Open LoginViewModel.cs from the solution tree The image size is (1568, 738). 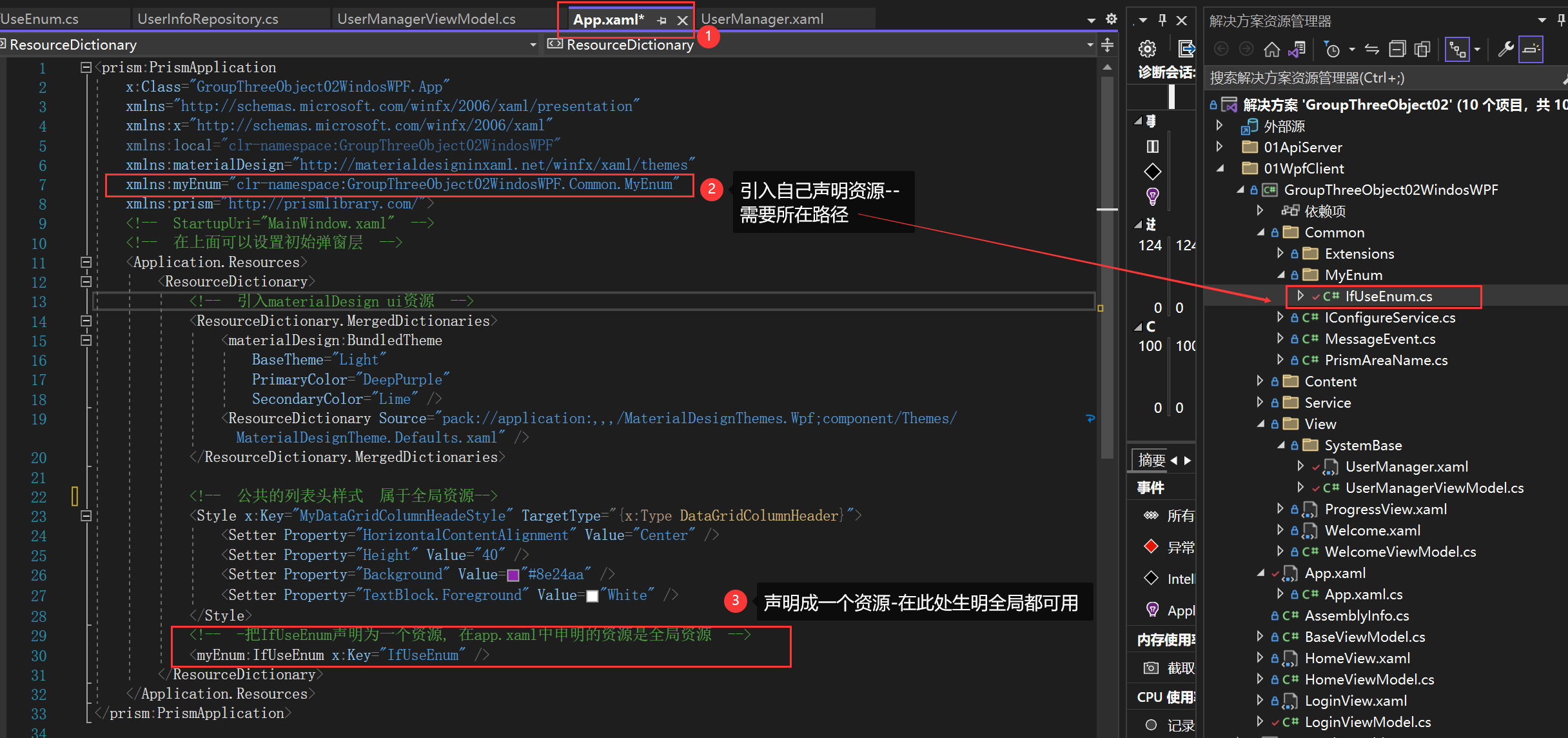1367,722
